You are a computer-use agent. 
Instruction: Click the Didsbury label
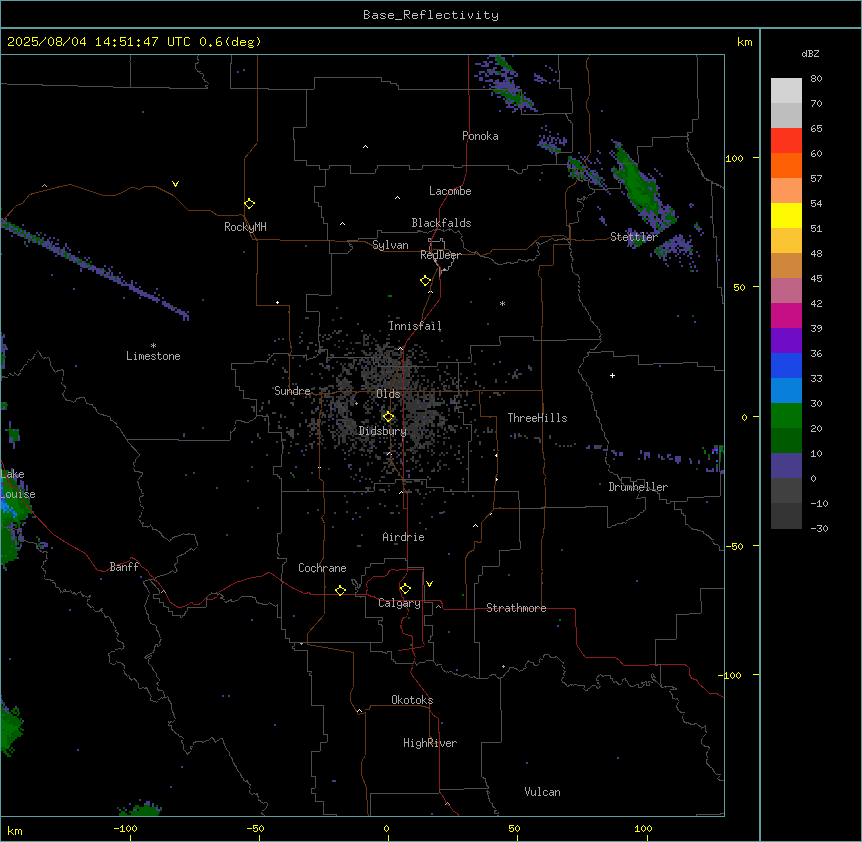(x=382, y=431)
